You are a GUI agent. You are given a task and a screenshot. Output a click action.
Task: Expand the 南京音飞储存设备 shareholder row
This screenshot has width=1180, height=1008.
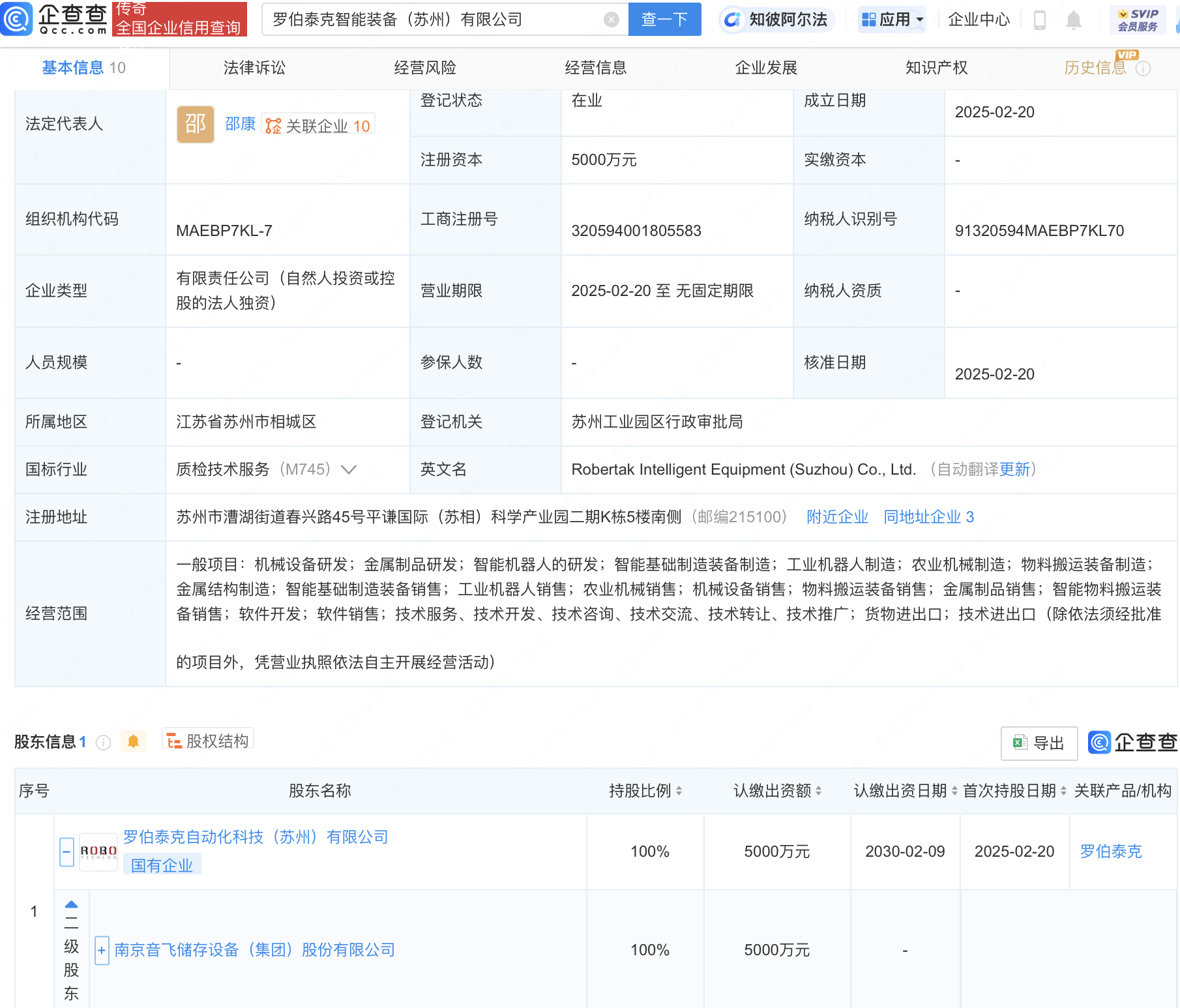[102, 950]
